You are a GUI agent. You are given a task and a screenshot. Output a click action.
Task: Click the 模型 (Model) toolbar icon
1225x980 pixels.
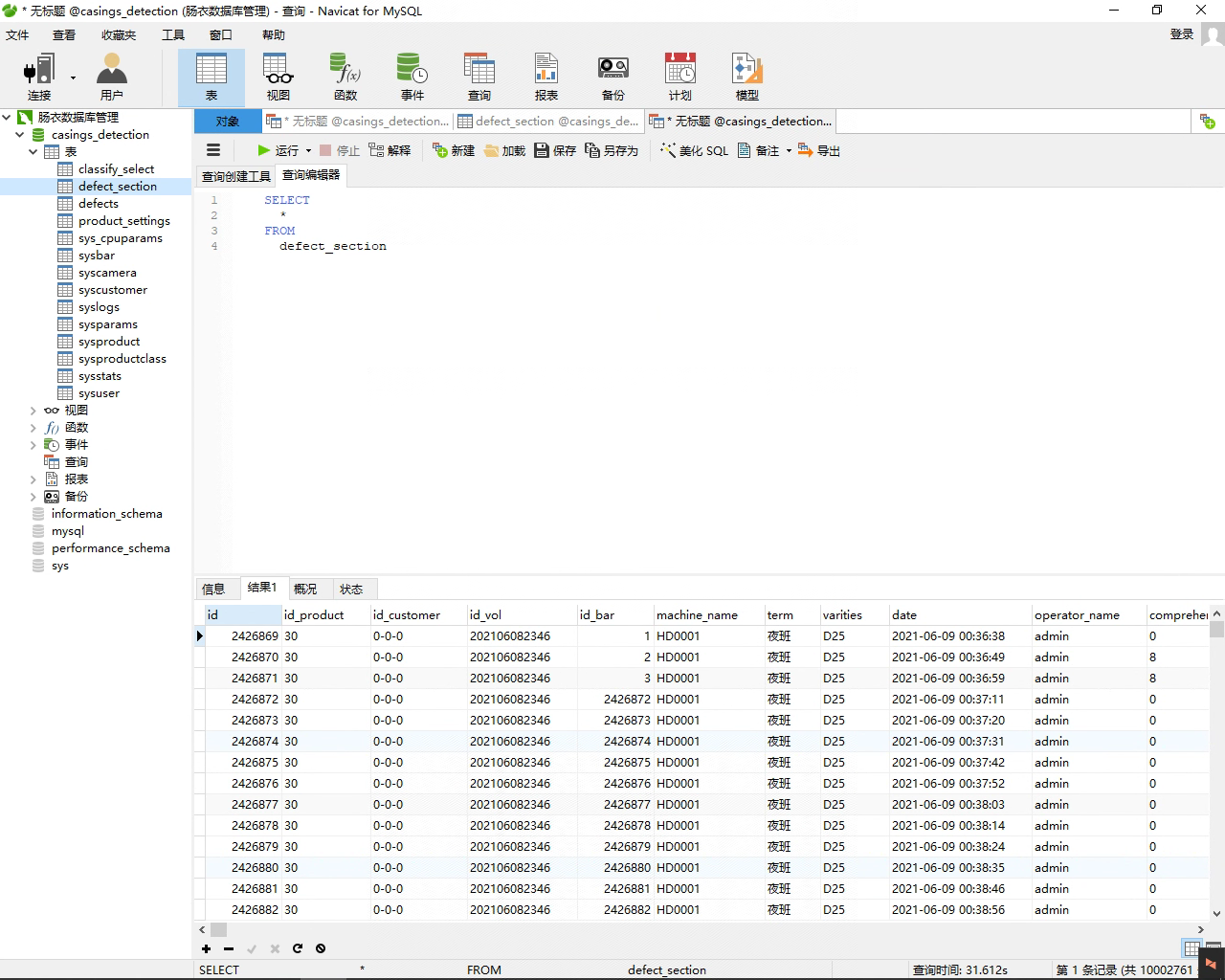747,78
